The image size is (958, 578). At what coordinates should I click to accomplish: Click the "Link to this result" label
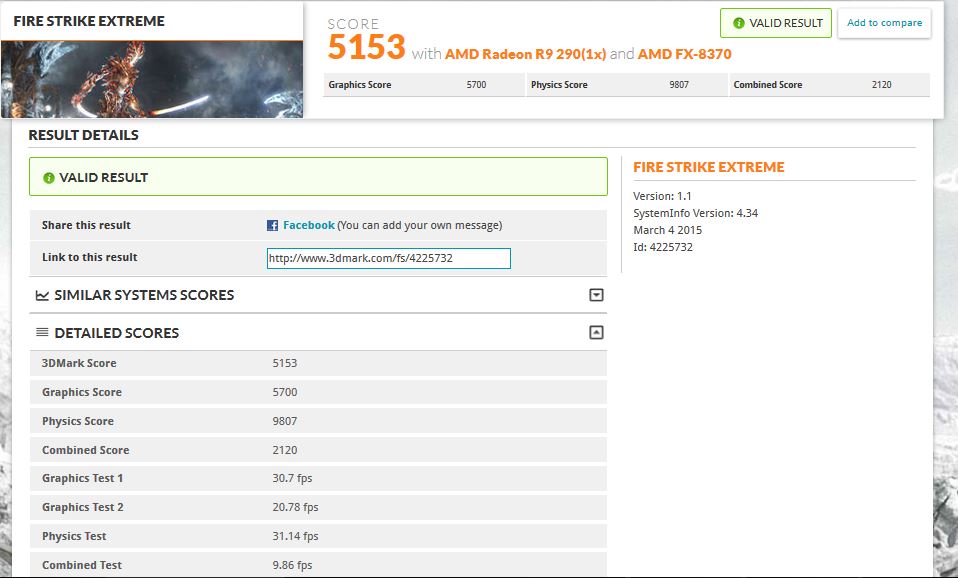89,257
